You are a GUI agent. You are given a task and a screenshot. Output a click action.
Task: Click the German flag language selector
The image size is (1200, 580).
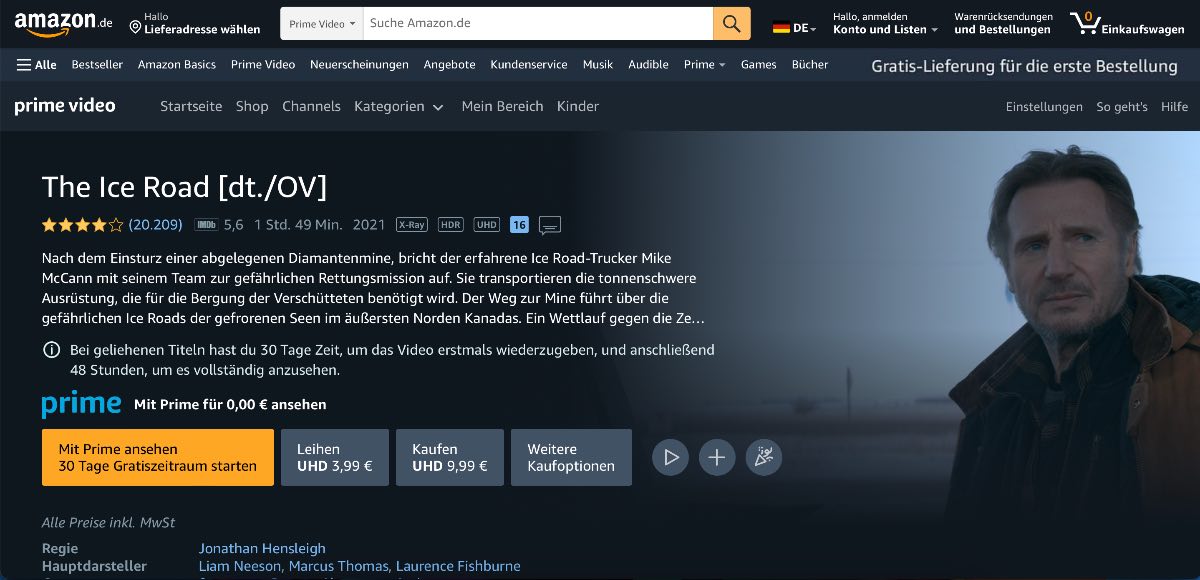point(794,28)
